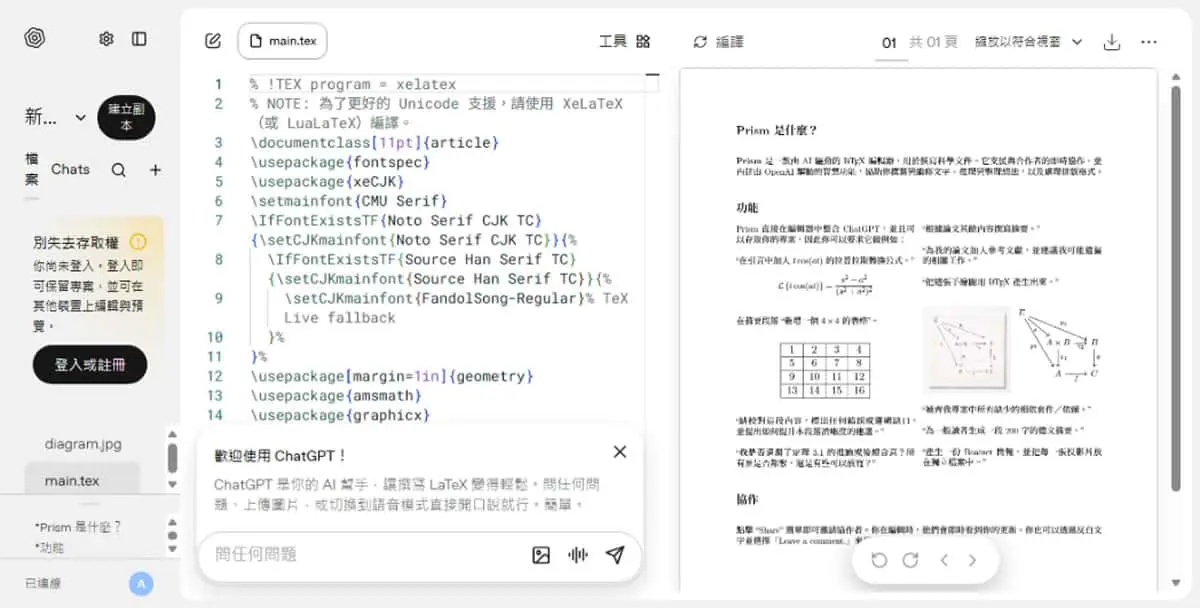
Task: Start voice mode with the waveform icon
Action: coord(578,555)
